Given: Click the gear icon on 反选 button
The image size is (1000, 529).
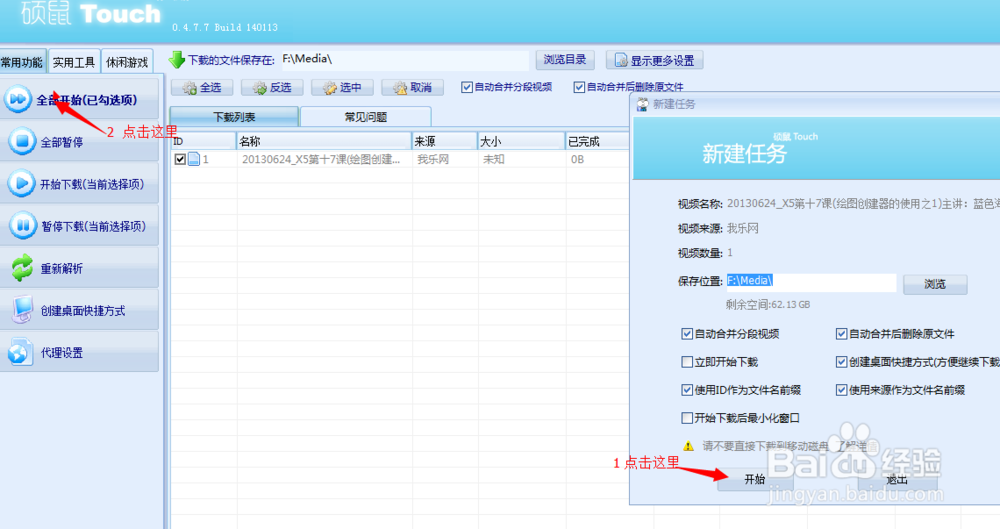Looking at the screenshot, I should (x=260, y=88).
